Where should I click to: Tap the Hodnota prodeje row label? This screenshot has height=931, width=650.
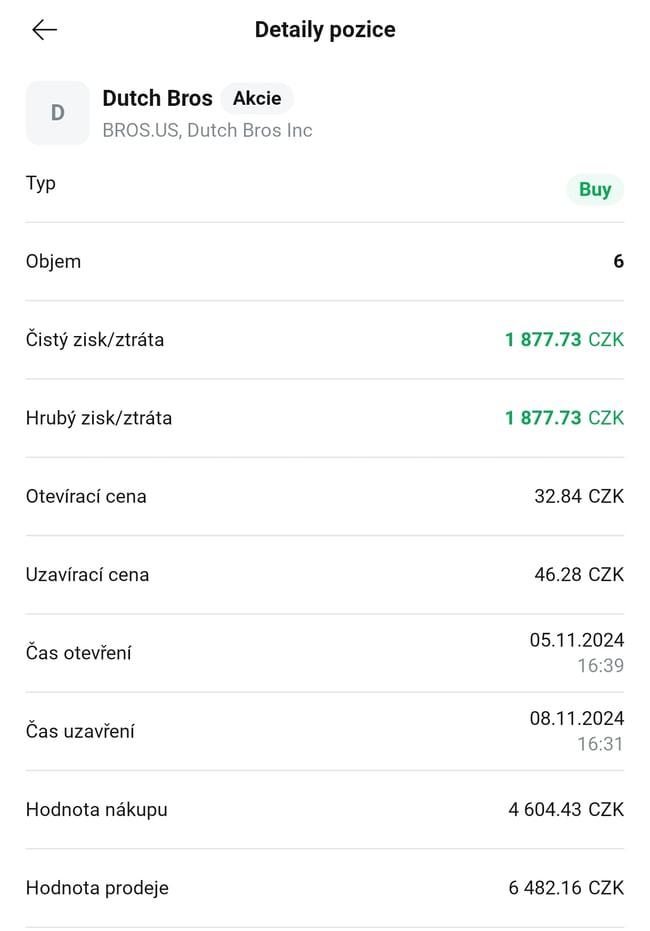pos(97,888)
